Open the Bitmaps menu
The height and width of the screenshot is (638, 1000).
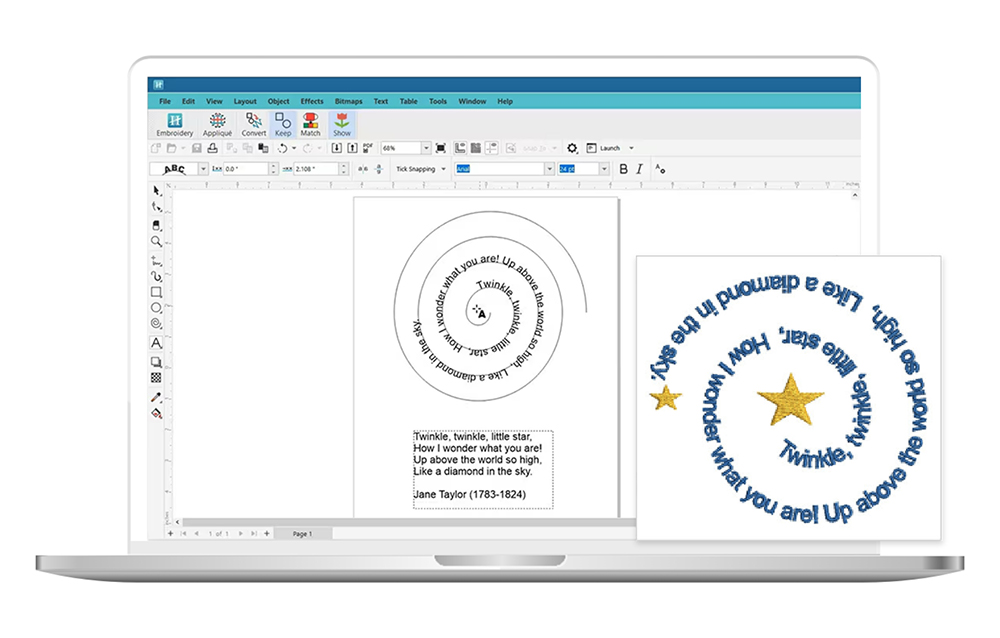[348, 101]
